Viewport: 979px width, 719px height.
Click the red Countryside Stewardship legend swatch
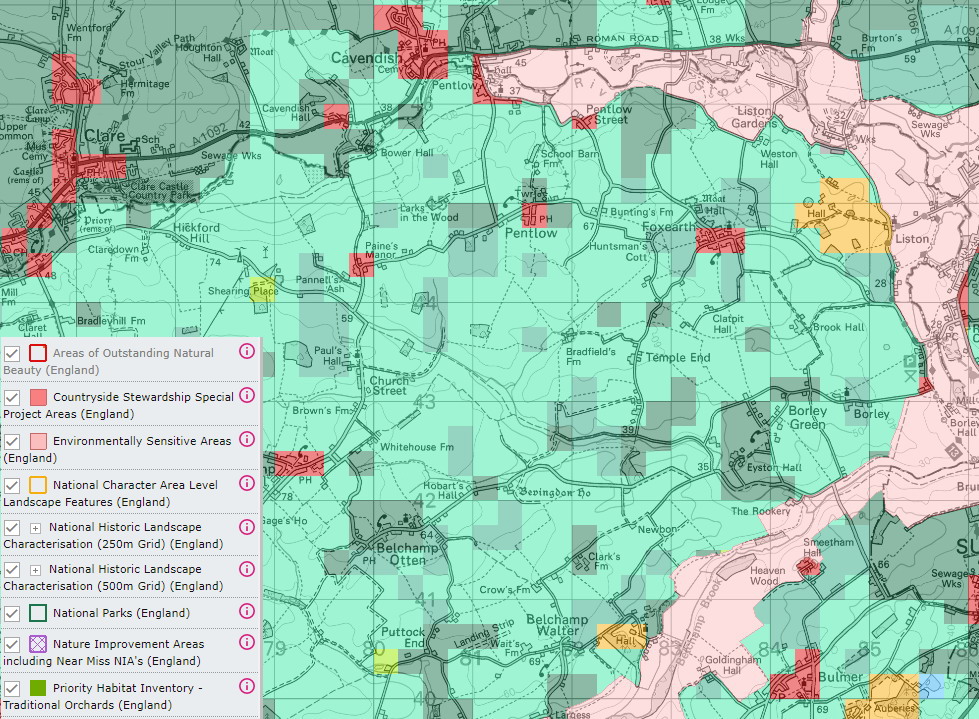[38, 397]
